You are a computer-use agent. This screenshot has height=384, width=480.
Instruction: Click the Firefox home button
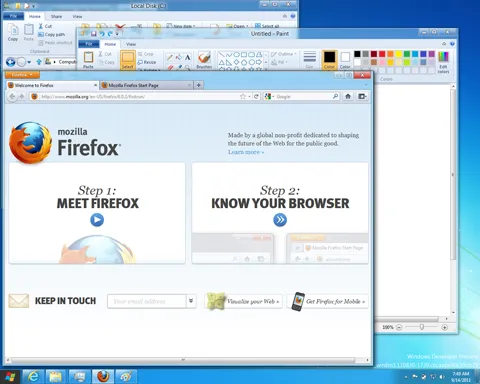coord(348,96)
